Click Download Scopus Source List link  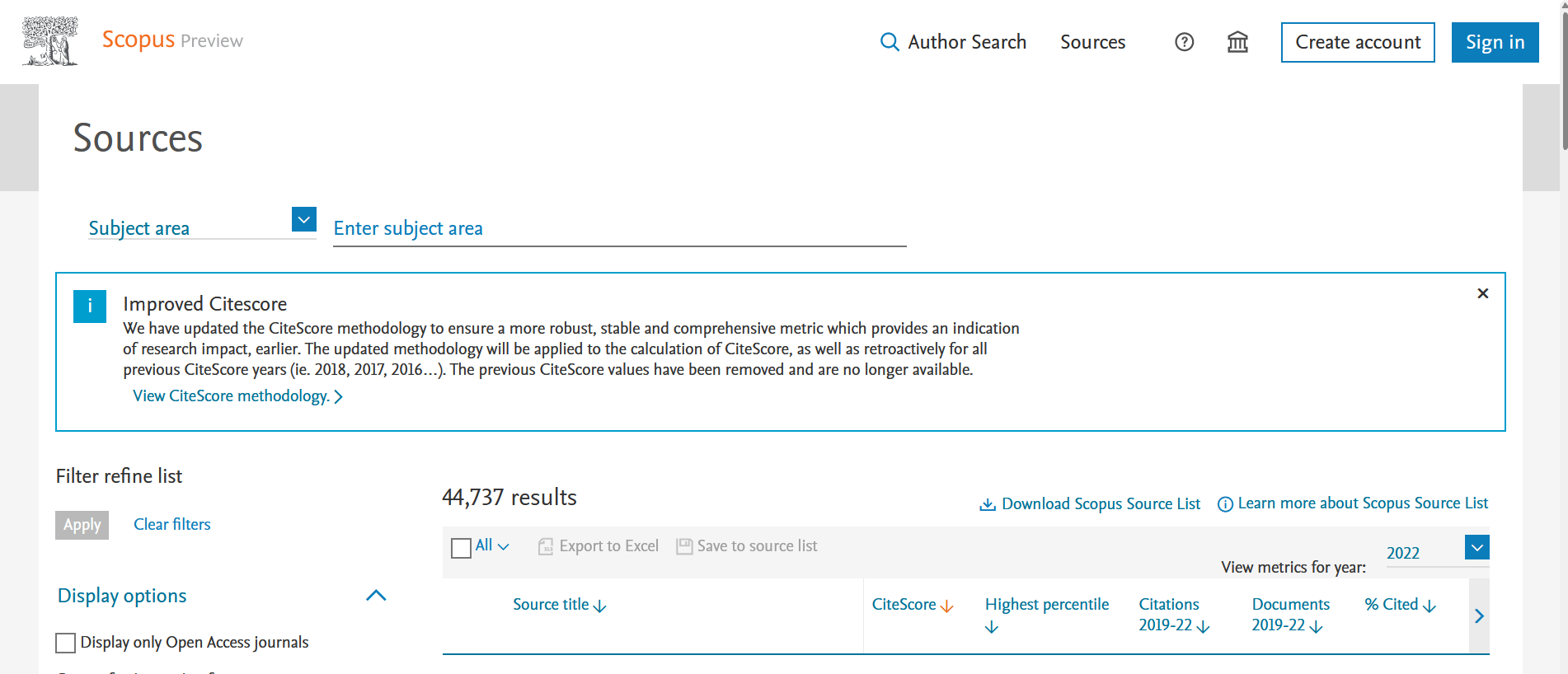[x=1101, y=503]
